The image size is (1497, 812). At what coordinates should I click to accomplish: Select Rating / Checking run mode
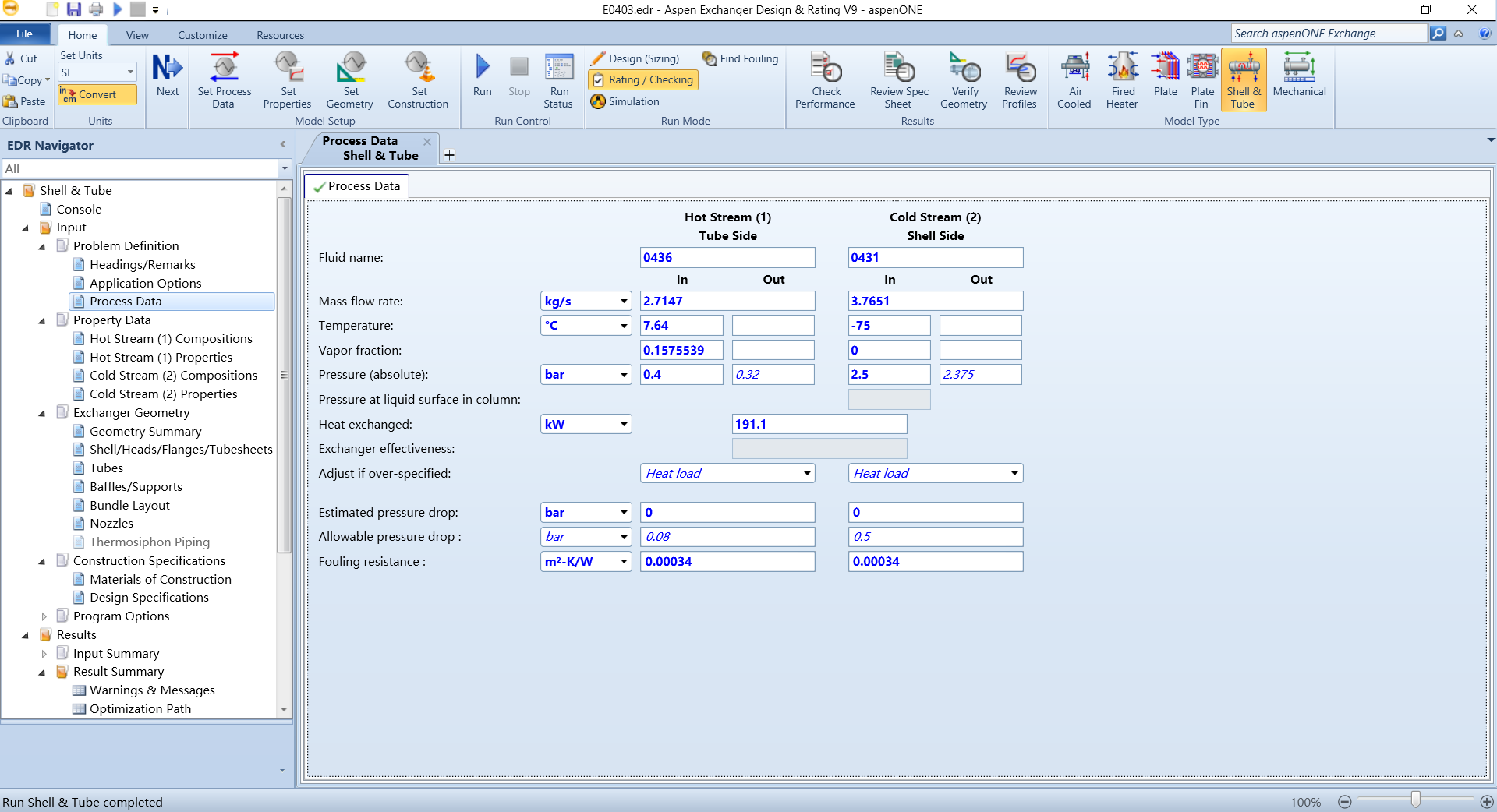tap(642, 79)
